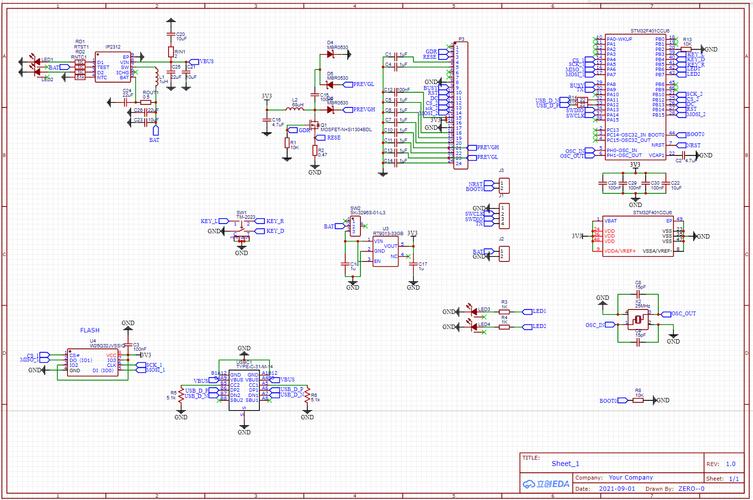The height and width of the screenshot is (500, 753).
Task: Select the R6 10K resistor
Action: (638, 400)
